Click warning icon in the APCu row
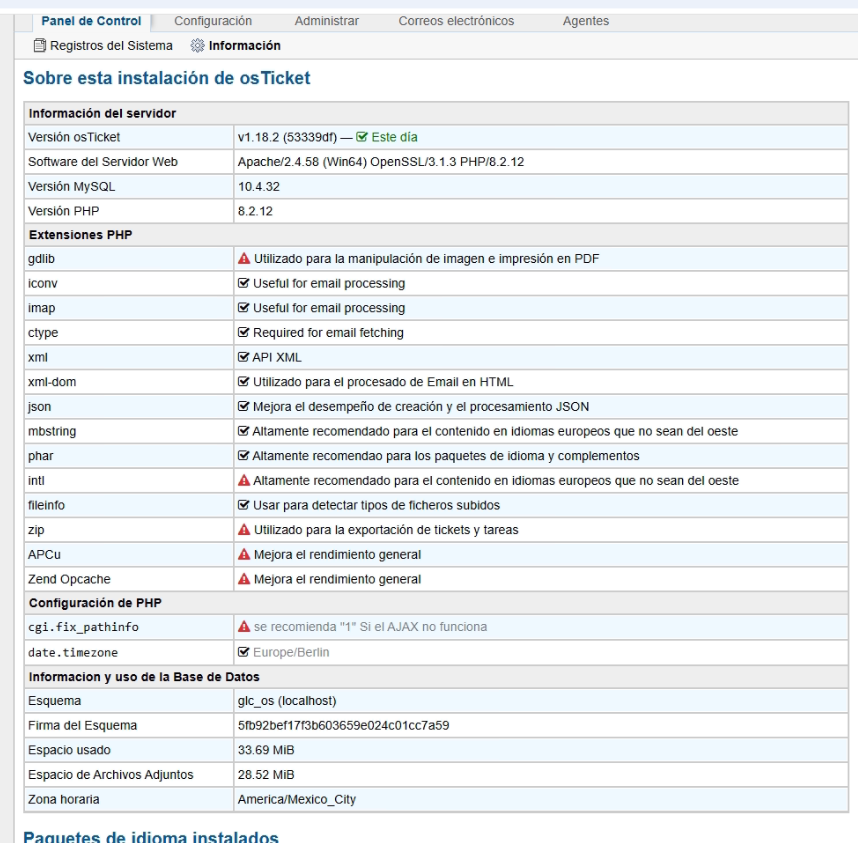Image resolution: width=858 pixels, height=843 pixels. (x=244, y=555)
